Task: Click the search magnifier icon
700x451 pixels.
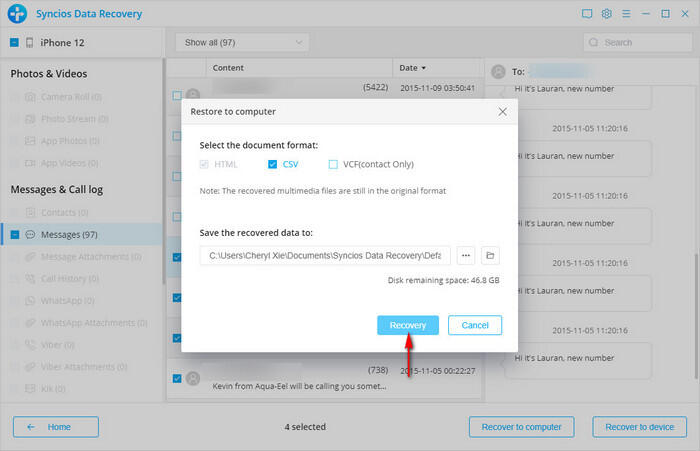Action: tap(594, 43)
